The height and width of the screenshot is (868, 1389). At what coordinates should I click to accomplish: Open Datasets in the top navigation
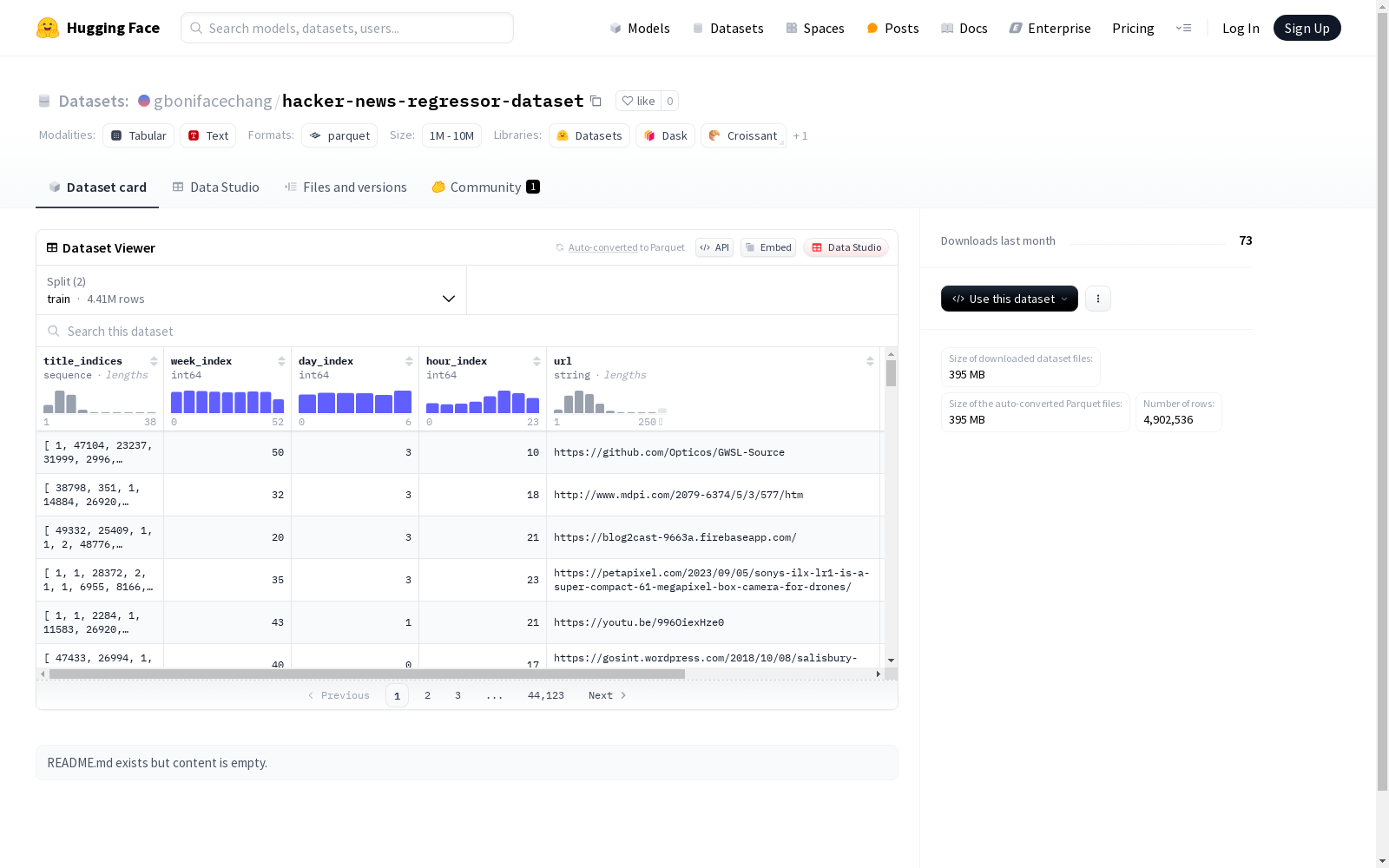coord(727,28)
